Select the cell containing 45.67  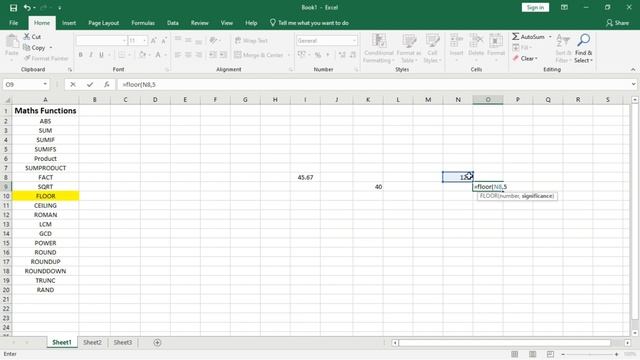point(305,177)
